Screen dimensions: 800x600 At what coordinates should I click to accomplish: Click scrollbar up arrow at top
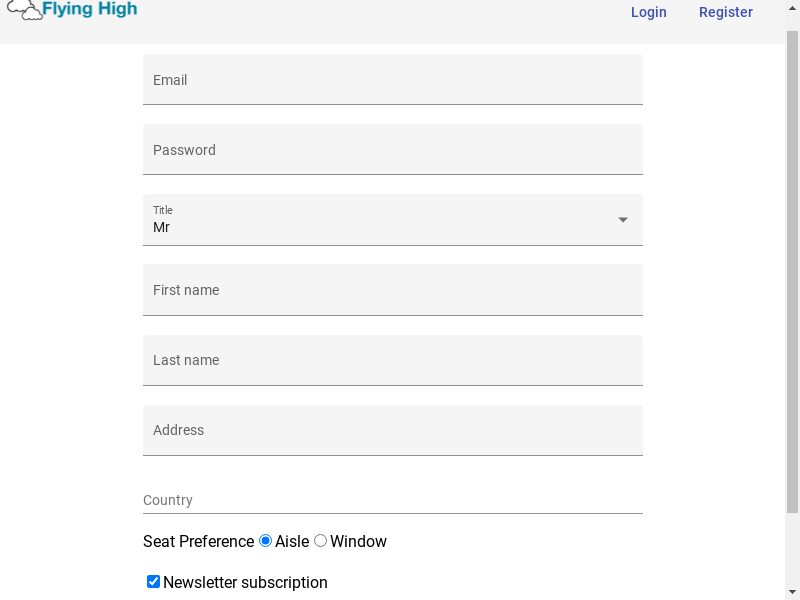point(792,9)
